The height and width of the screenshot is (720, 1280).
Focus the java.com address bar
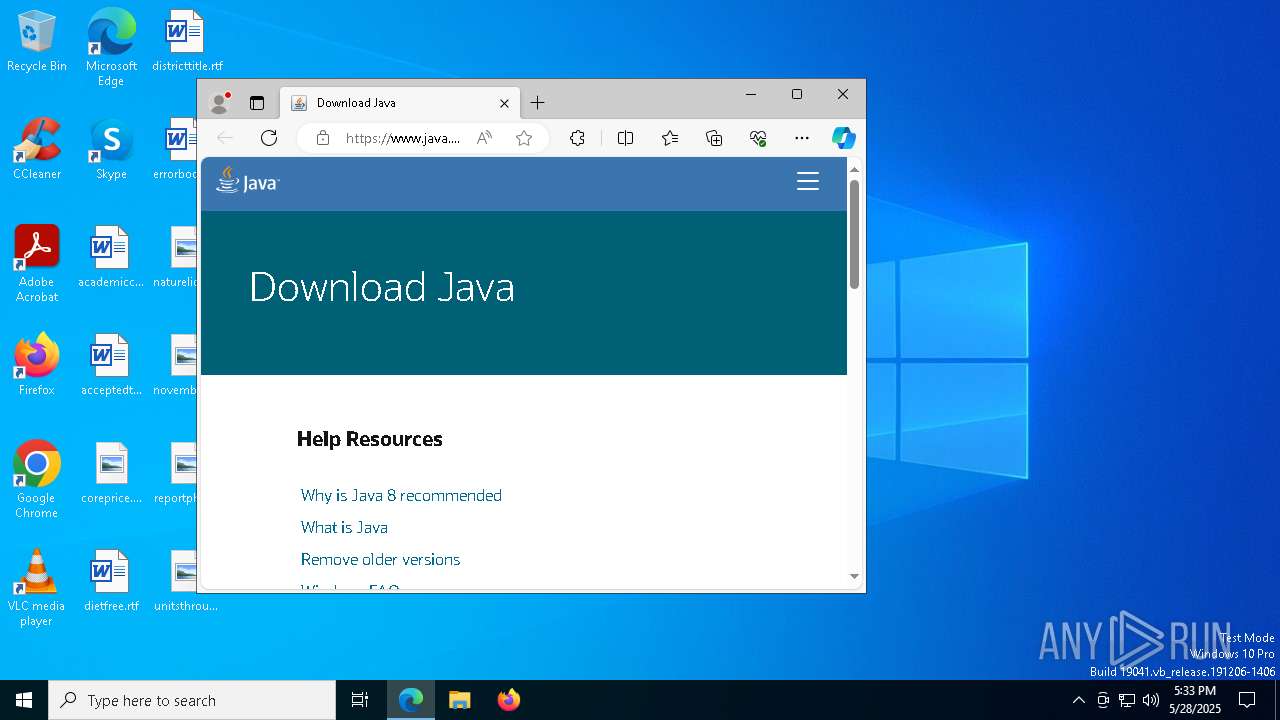point(403,138)
